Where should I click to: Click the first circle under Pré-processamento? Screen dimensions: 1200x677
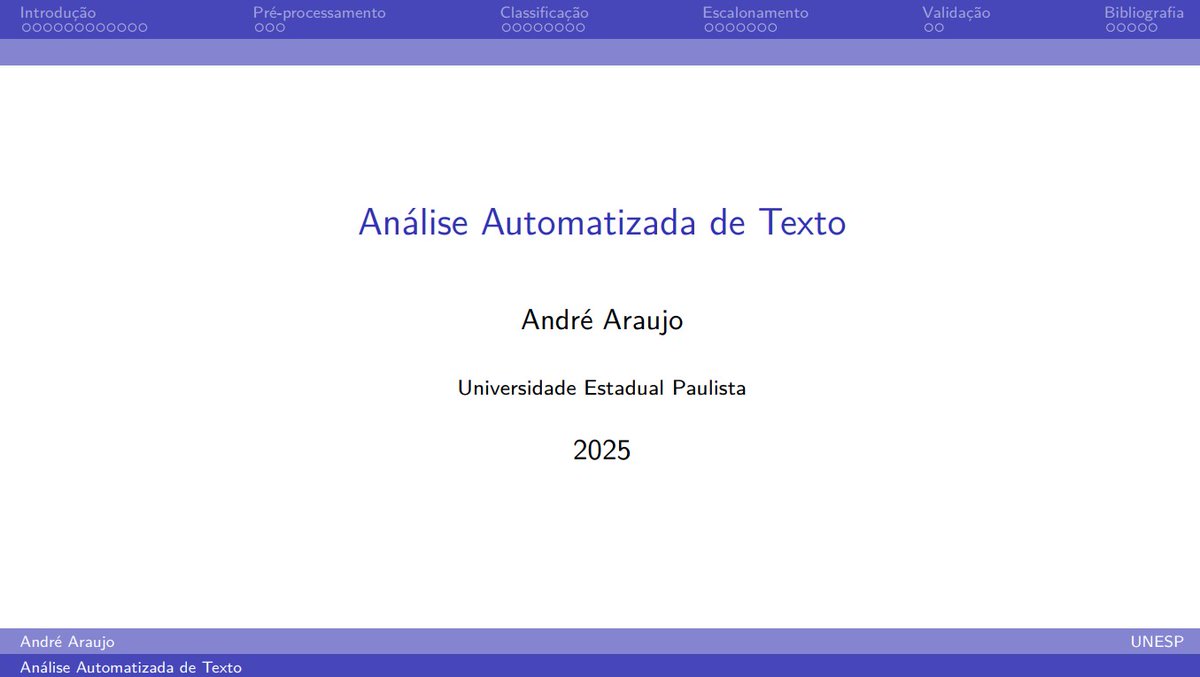click(x=260, y=26)
